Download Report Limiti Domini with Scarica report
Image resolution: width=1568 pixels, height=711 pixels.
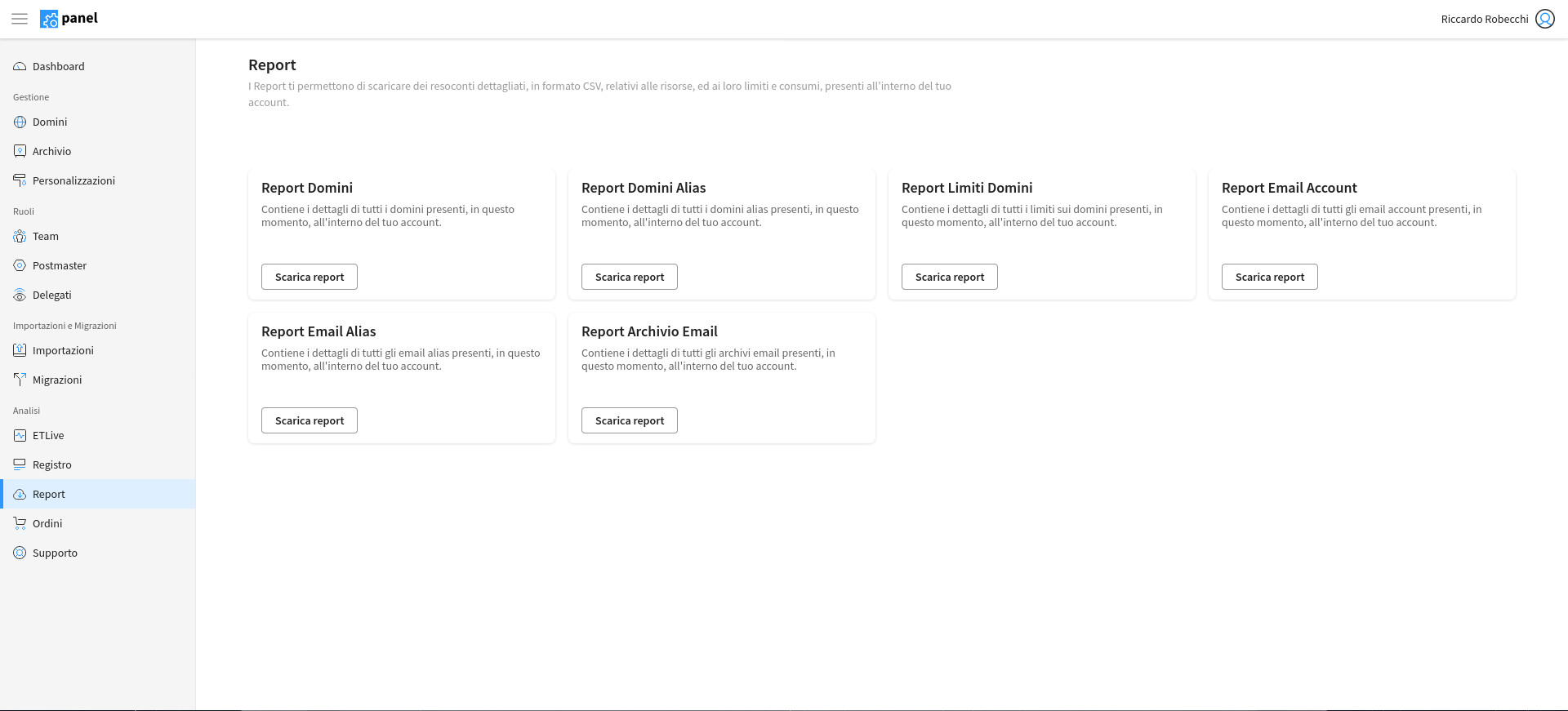950,277
